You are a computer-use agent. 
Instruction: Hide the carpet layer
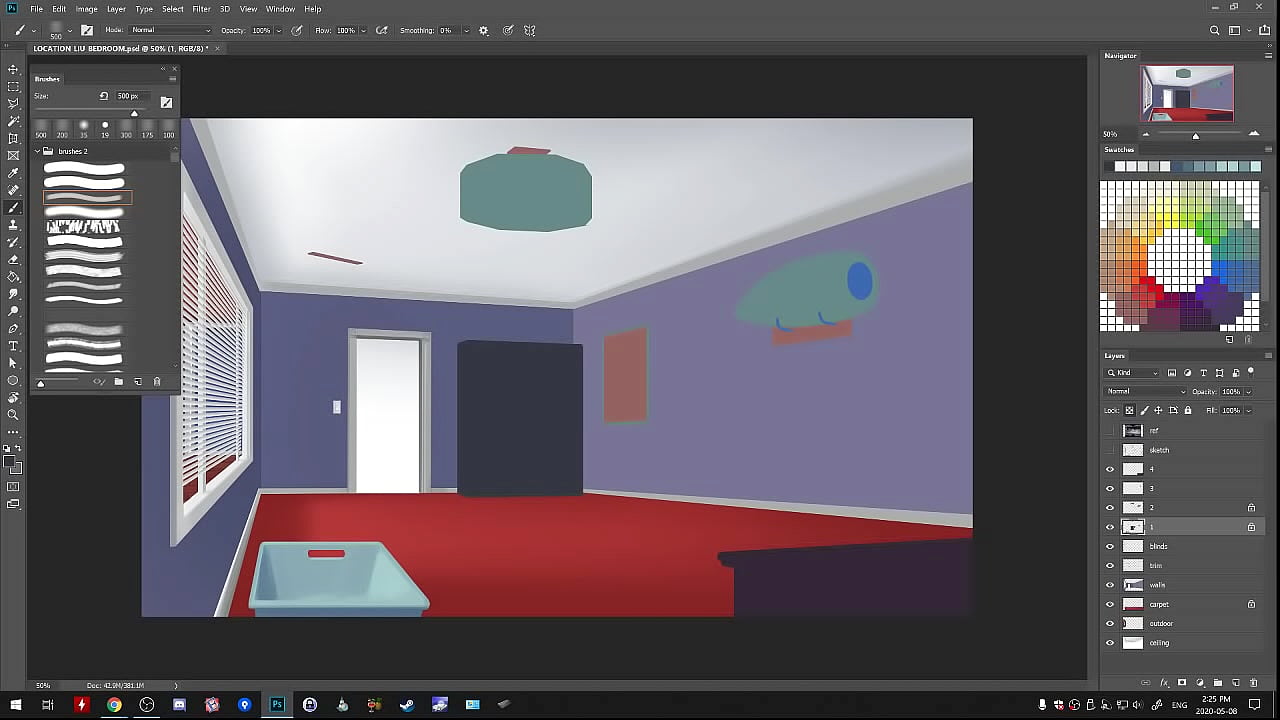click(1109, 604)
